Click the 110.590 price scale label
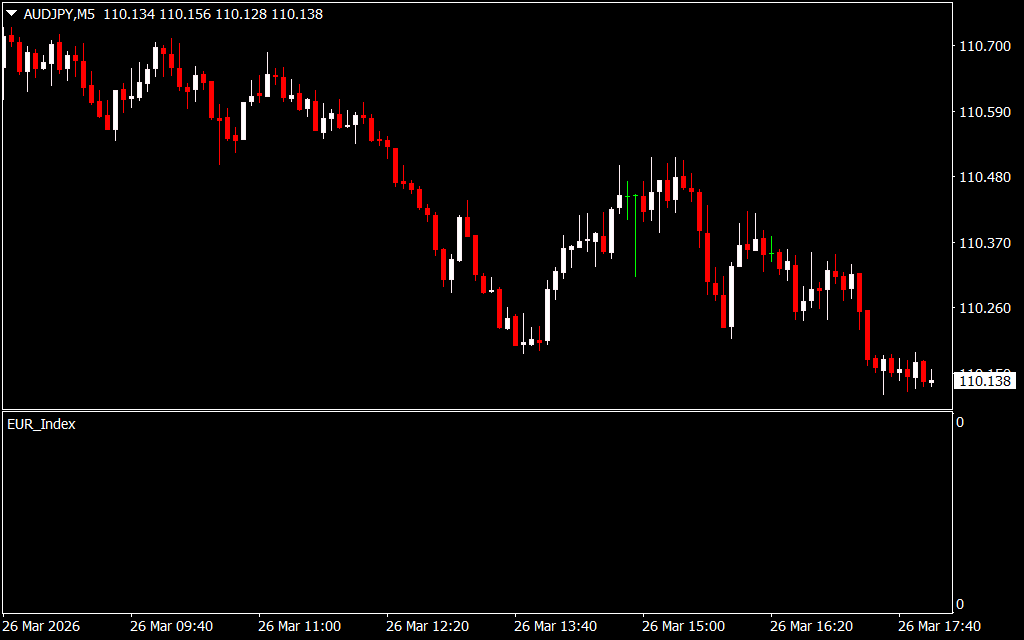 pos(985,112)
